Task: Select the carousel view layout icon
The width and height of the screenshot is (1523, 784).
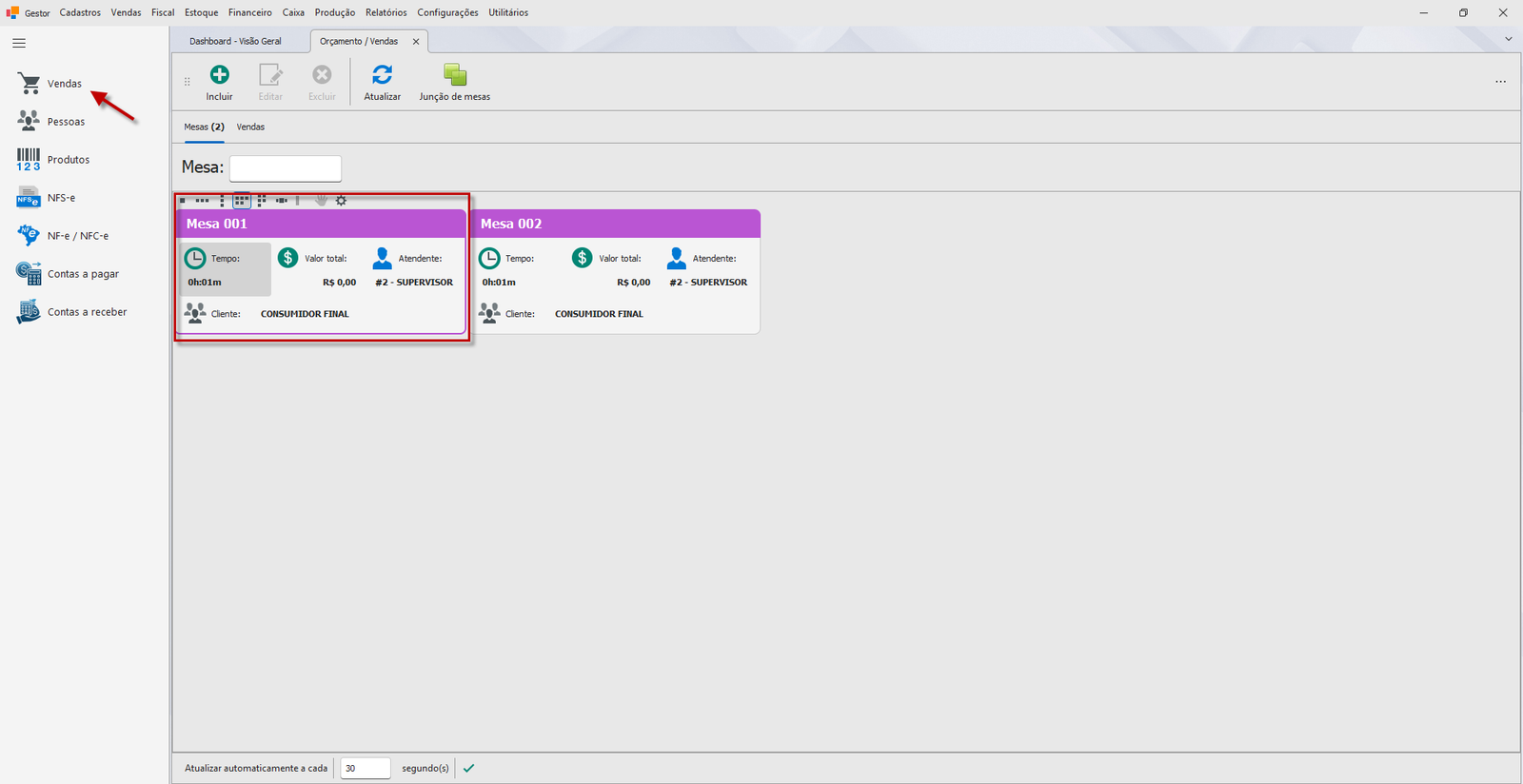Action: tap(282, 201)
